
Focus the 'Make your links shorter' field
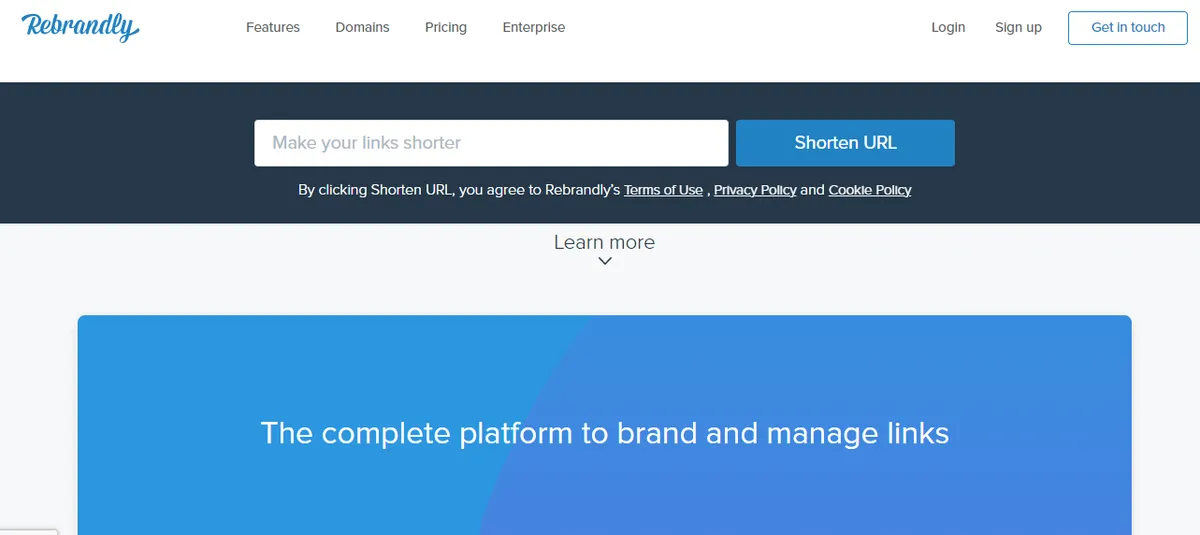click(x=491, y=143)
